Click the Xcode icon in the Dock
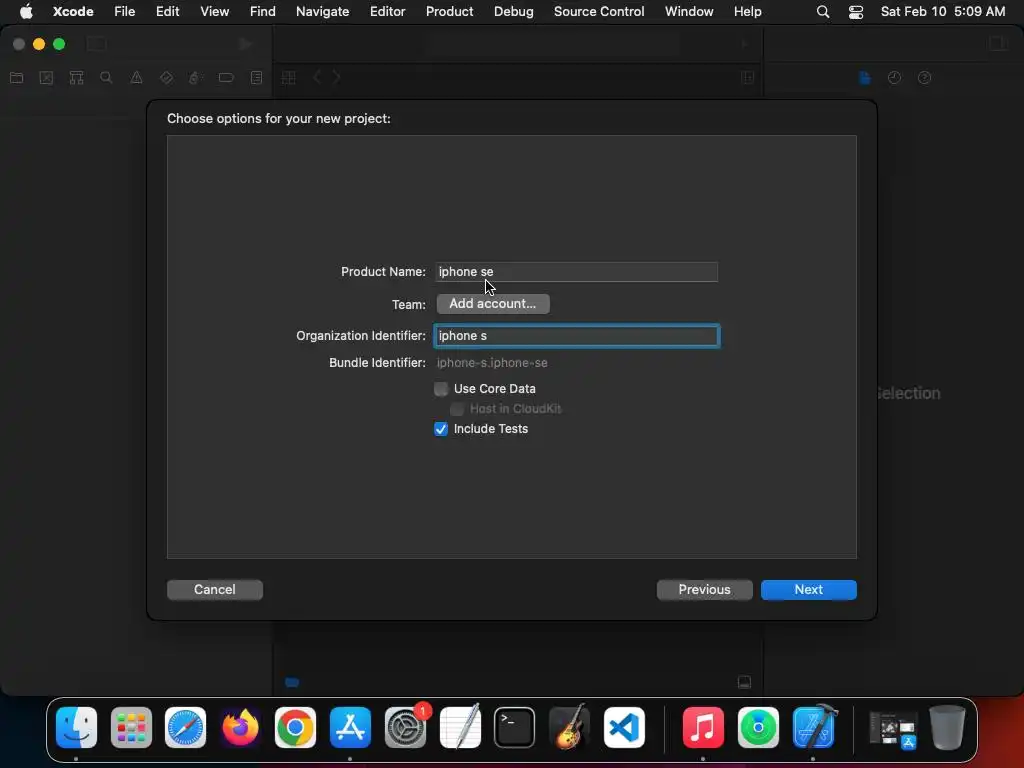 813,728
